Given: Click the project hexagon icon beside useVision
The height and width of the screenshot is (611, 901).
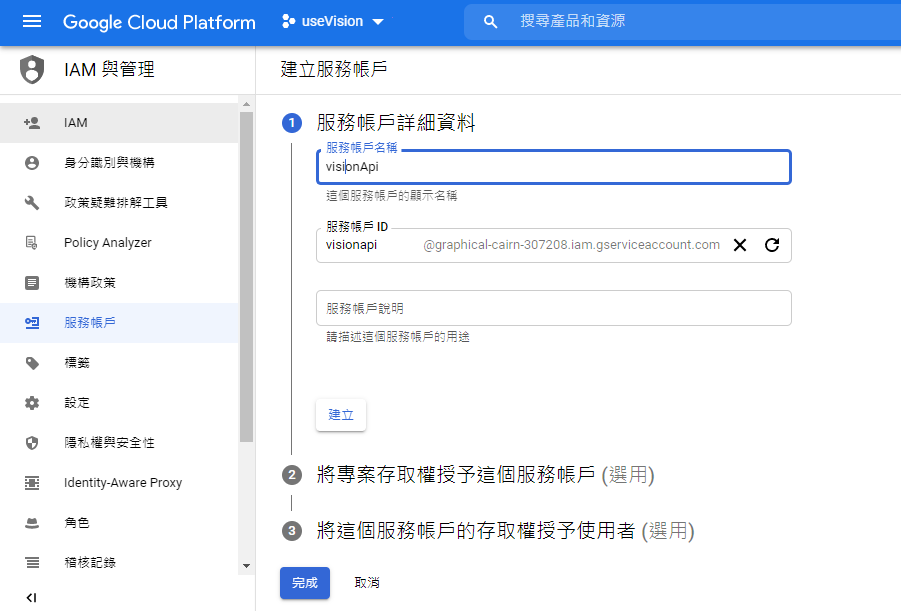Looking at the screenshot, I should 288,22.
